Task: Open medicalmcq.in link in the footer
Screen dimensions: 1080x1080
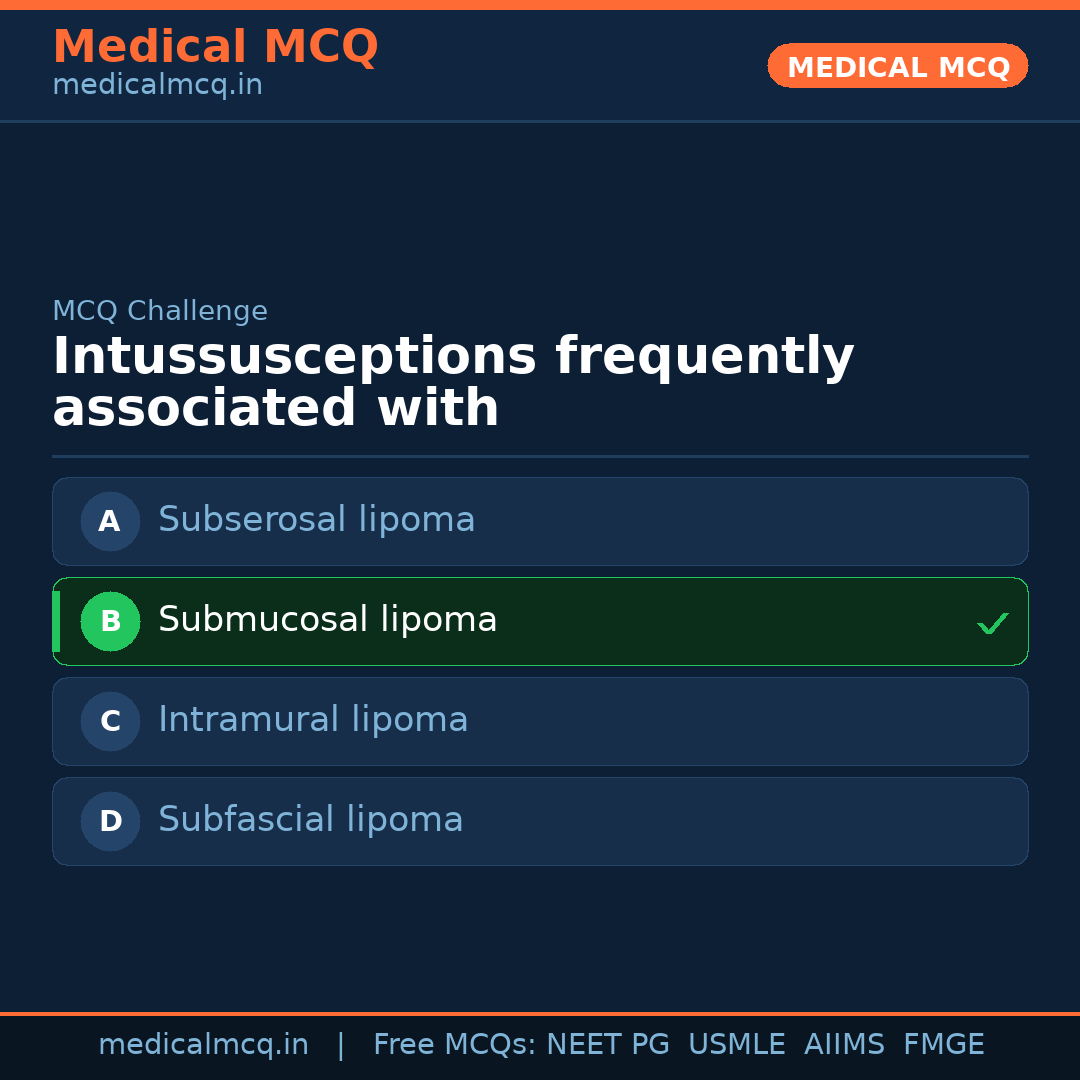Action: [203, 1045]
